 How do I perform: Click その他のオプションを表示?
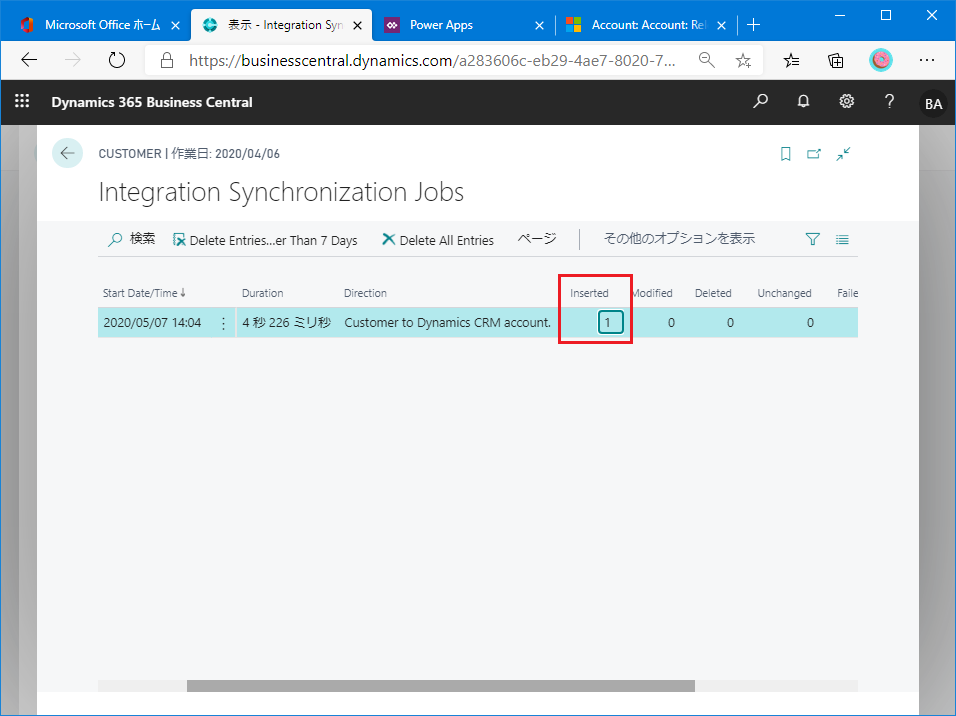click(x=679, y=238)
